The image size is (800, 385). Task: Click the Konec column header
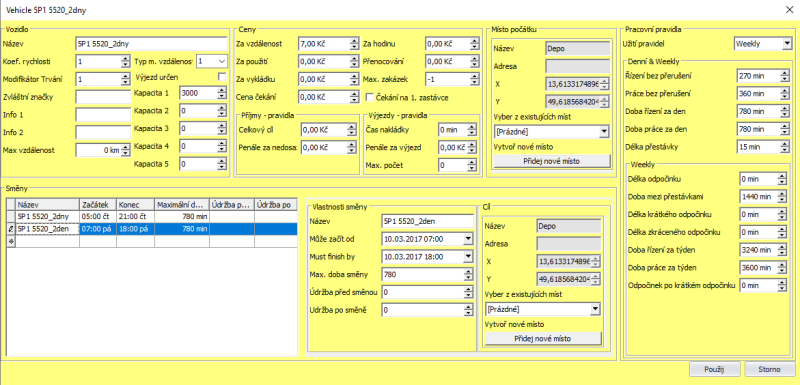coord(135,204)
